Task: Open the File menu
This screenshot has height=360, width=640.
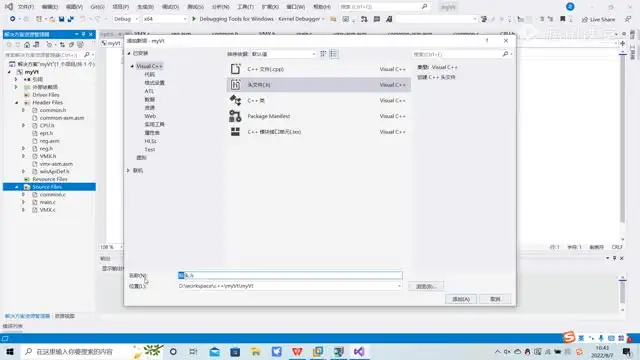Action: pyautogui.click(x=26, y=7)
